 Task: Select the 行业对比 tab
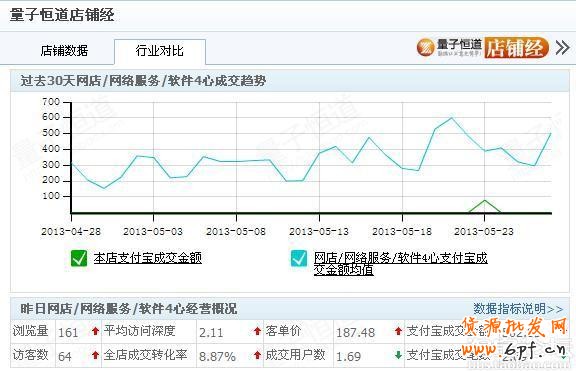tap(159, 51)
